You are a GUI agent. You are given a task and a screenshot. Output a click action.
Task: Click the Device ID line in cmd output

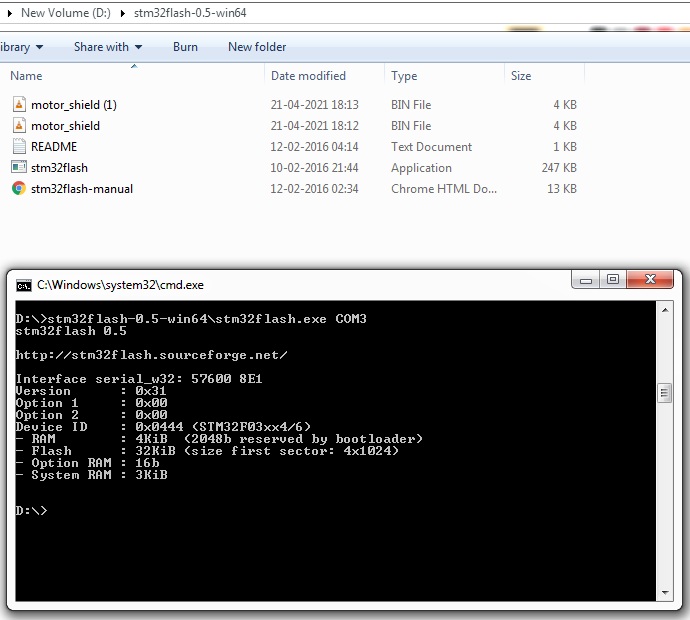163,427
